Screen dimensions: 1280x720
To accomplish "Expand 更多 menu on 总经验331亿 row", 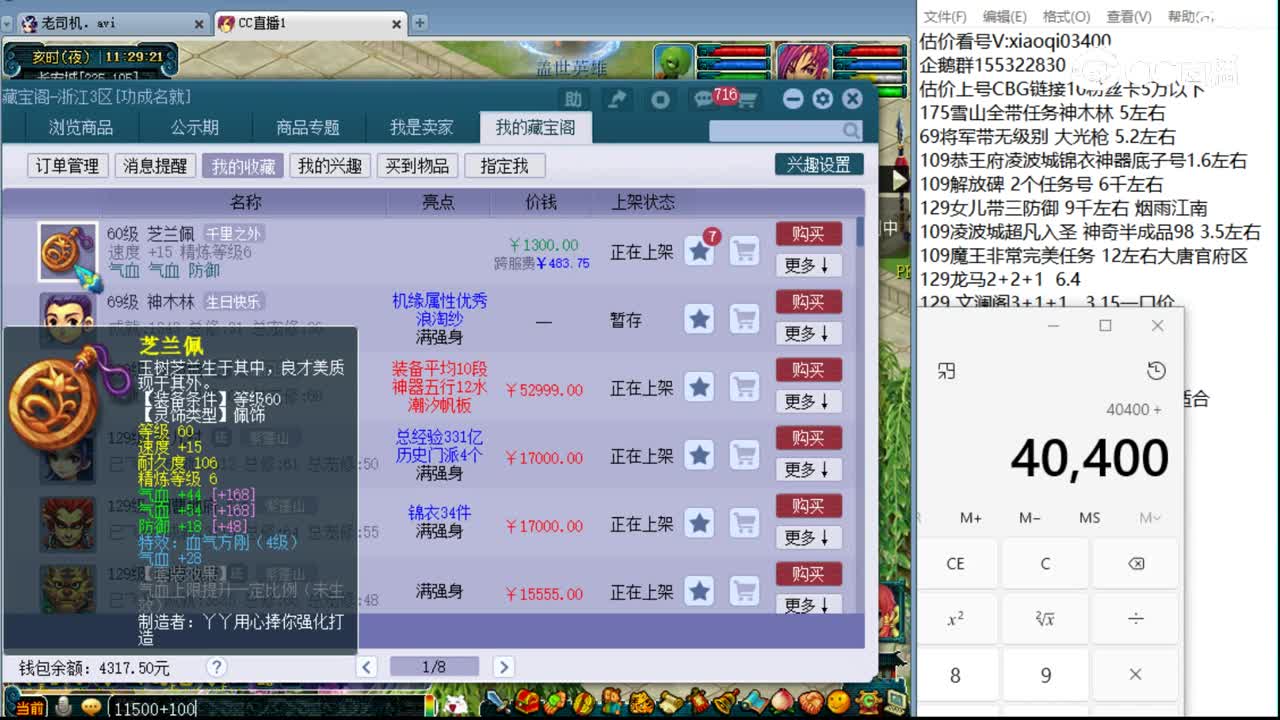I will 808,469.
